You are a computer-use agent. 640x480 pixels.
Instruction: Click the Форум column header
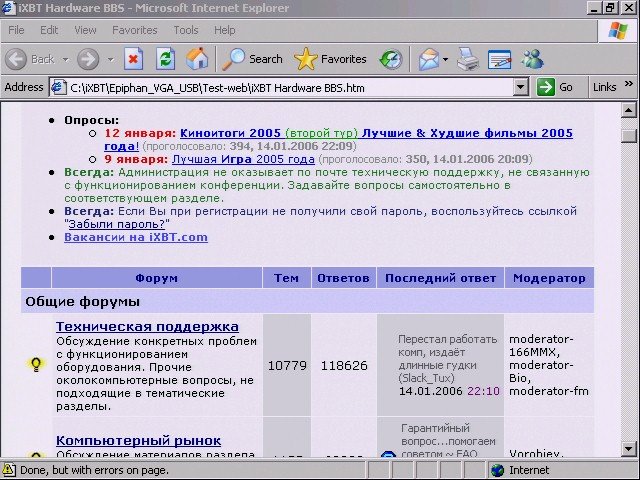[157, 278]
